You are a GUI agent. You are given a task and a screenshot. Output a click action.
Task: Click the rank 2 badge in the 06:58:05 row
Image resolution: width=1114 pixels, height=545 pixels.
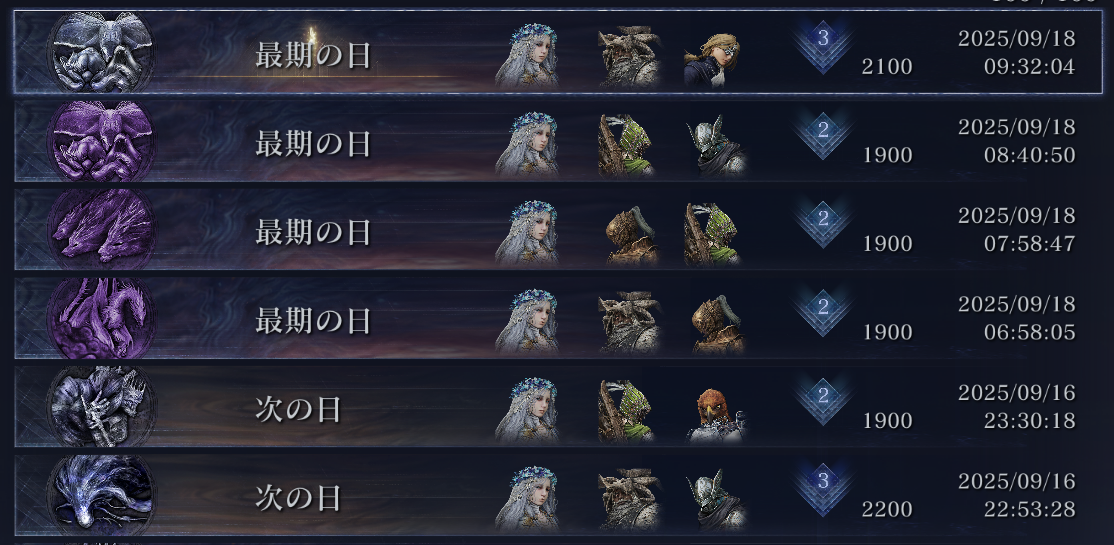[x=823, y=313]
